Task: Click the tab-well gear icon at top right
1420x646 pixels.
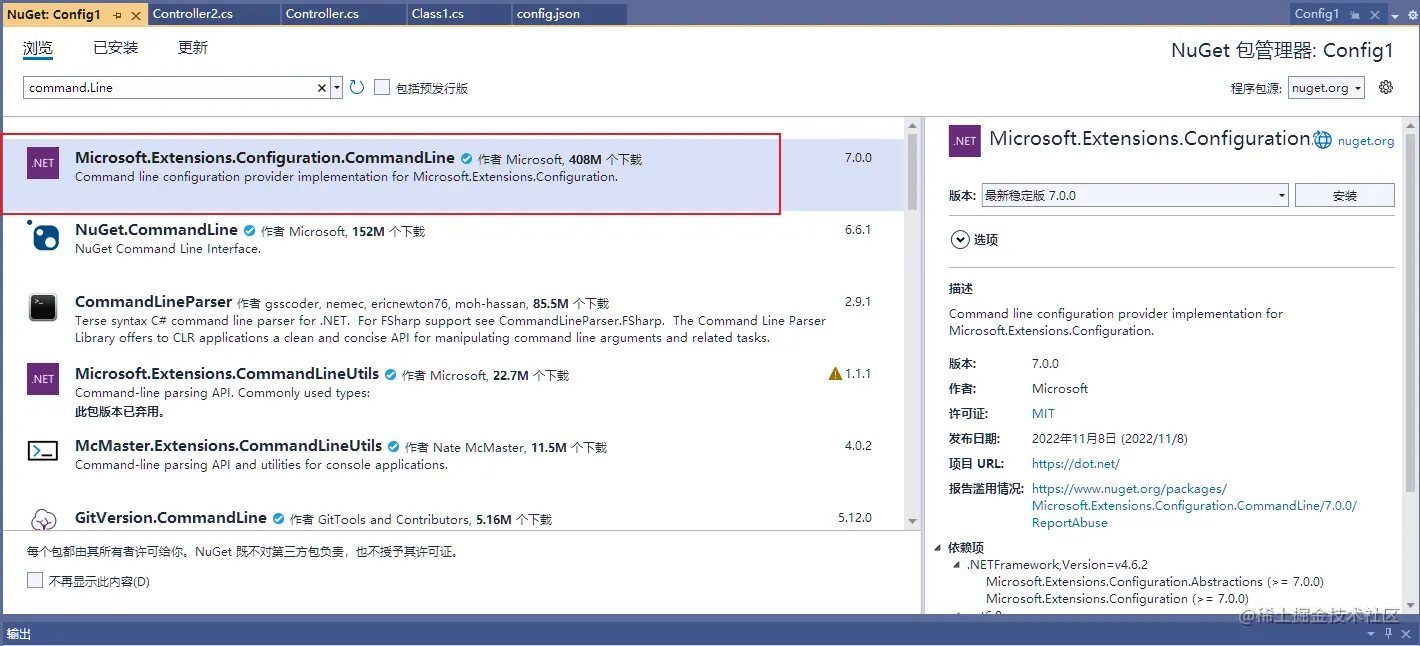Action: point(1411,14)
